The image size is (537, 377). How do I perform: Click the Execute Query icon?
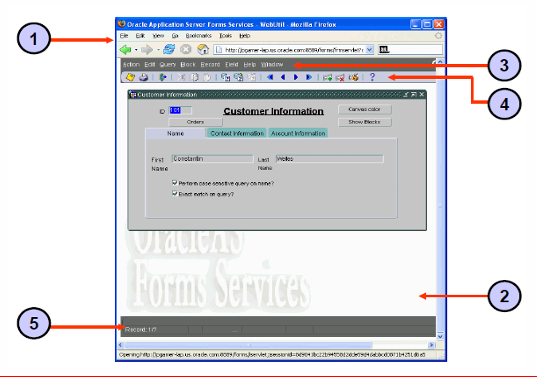tap(238, 77)
